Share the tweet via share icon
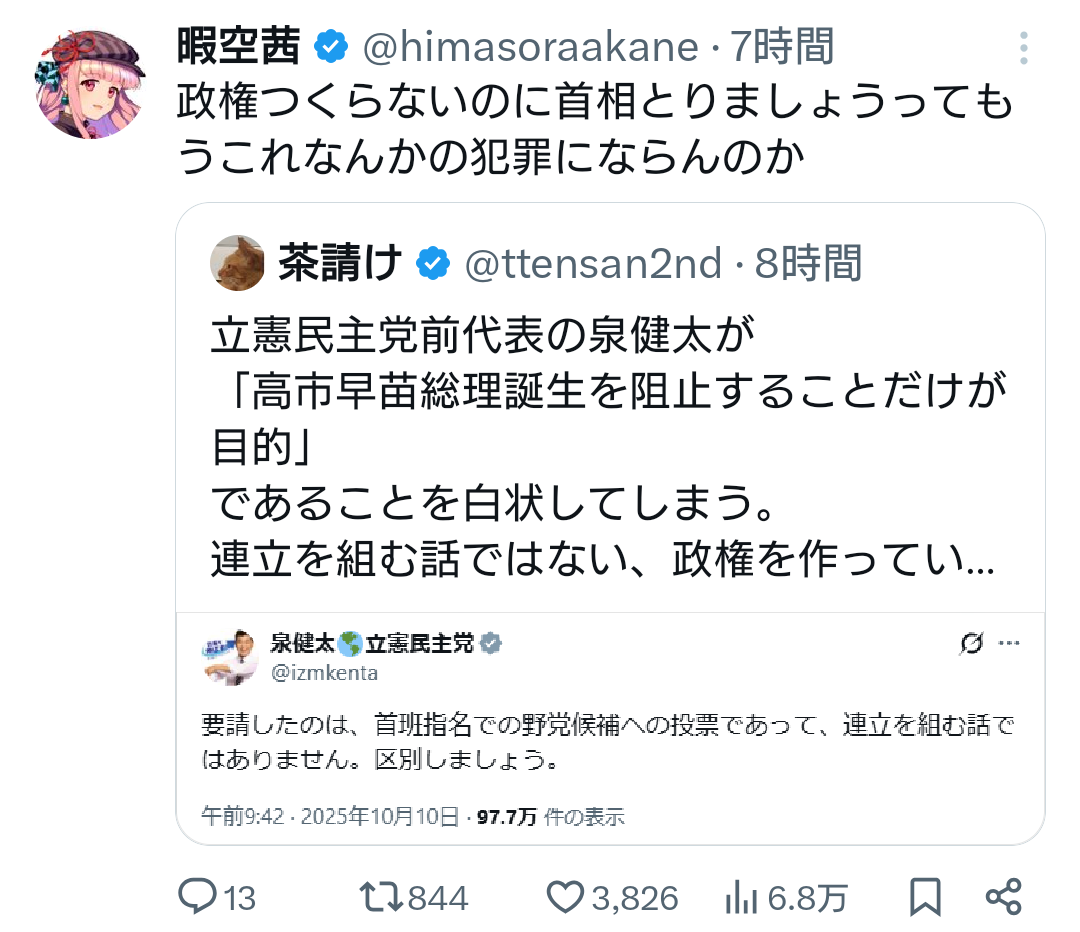This screenshot has height=932, width=1080. [x=1003, y=897]
